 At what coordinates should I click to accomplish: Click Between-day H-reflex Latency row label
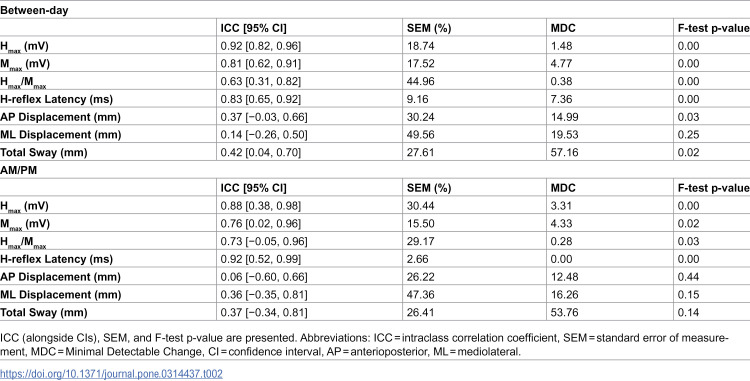(x=56, y=99)
